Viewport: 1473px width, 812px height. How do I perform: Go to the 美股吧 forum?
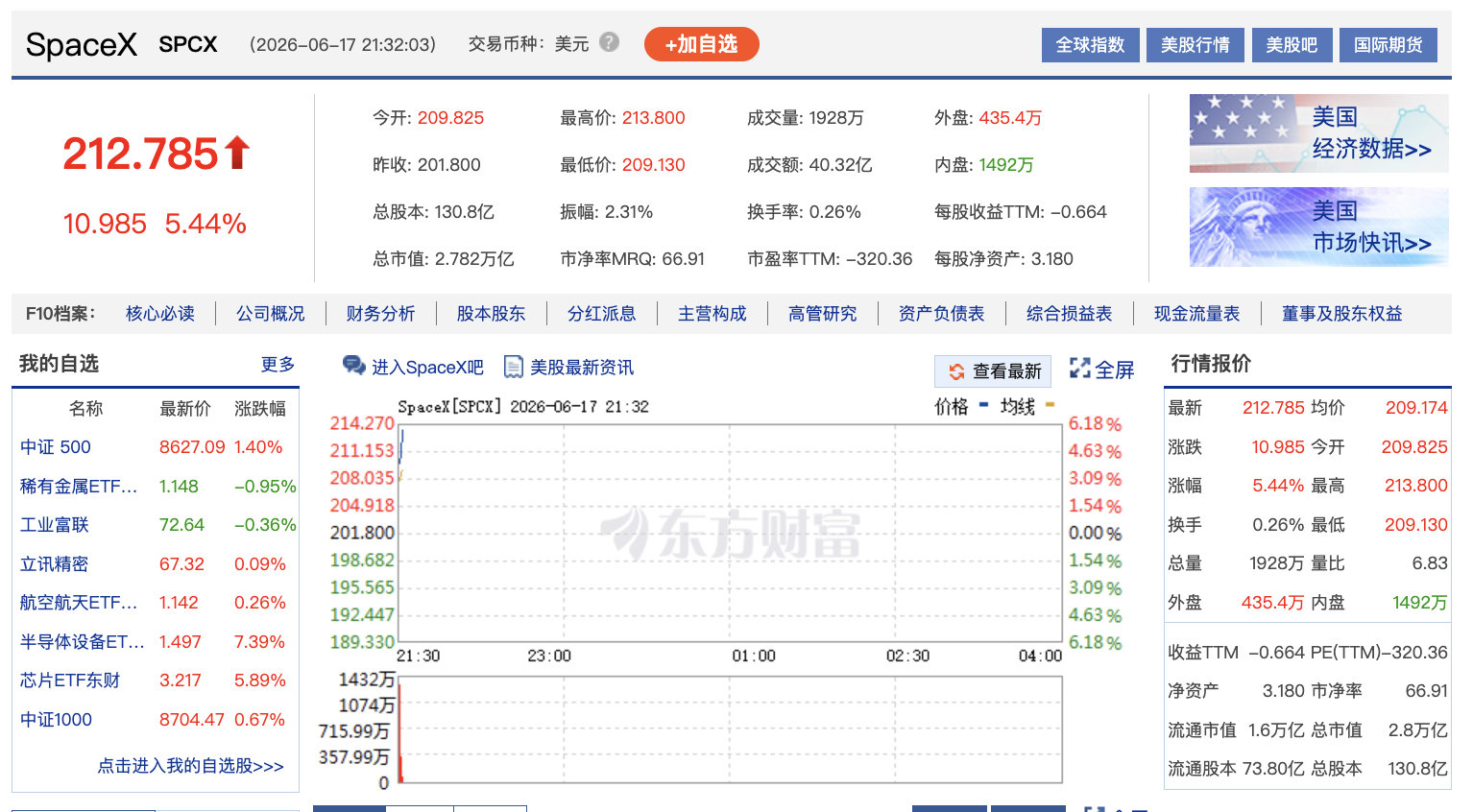(1292, 45)
